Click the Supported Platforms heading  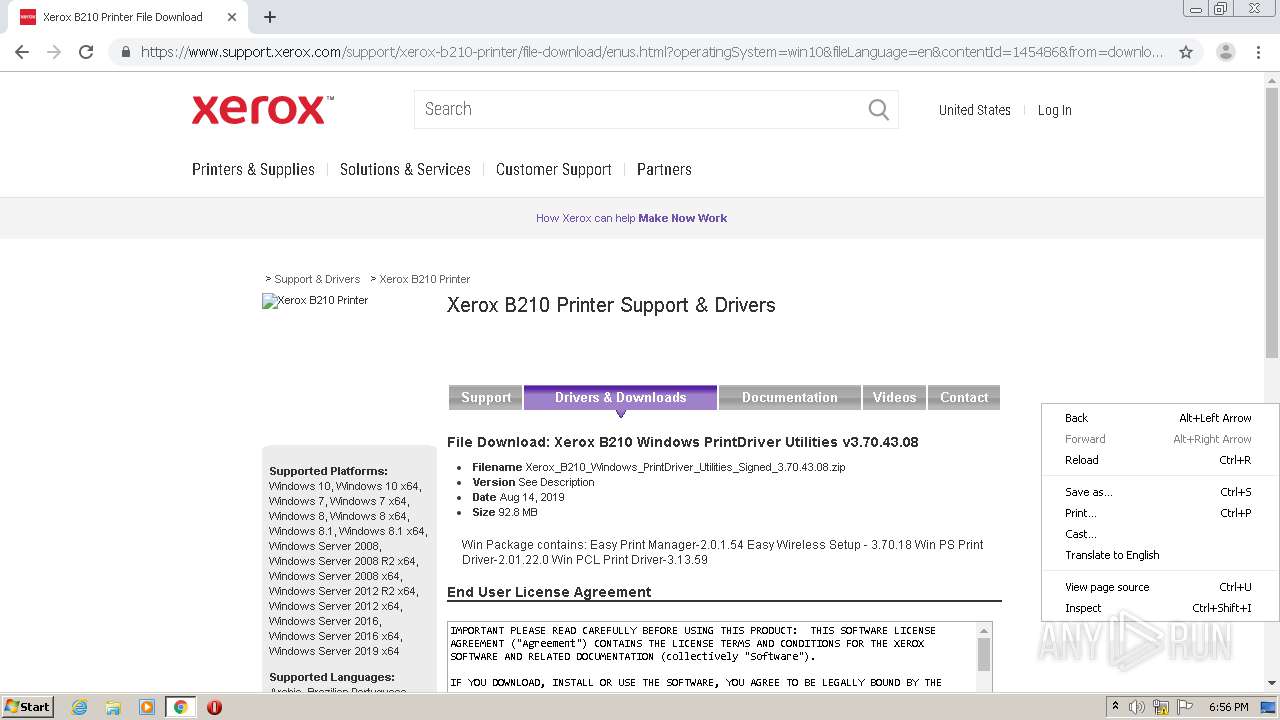(328, 471)
